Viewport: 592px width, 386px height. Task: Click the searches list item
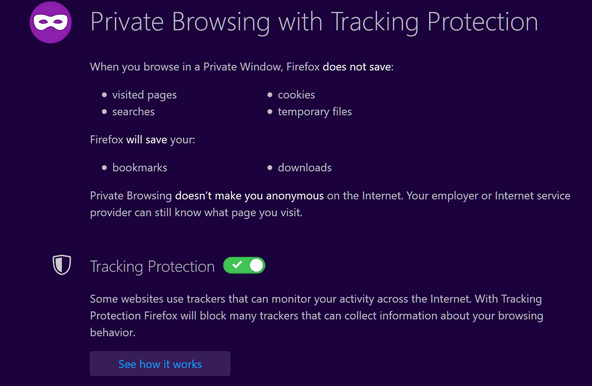point(133,112)
